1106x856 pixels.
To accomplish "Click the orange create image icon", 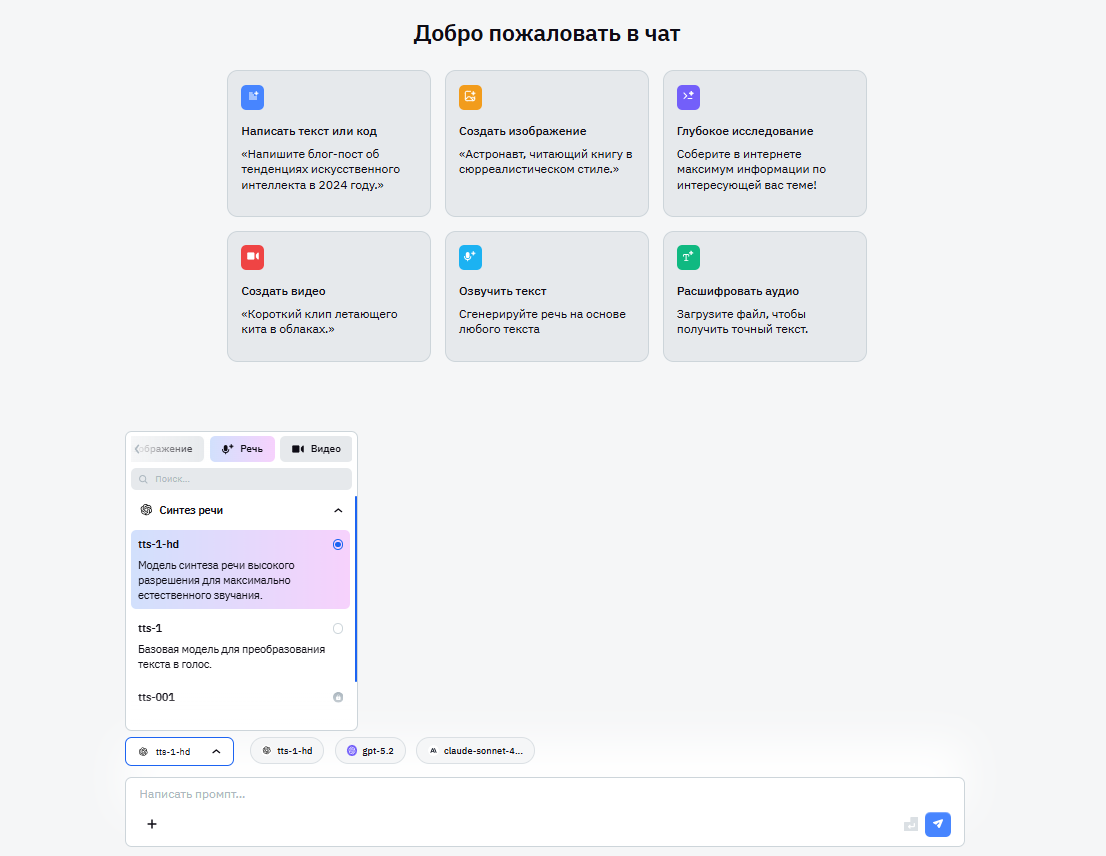I will click(x=470, y=97).
